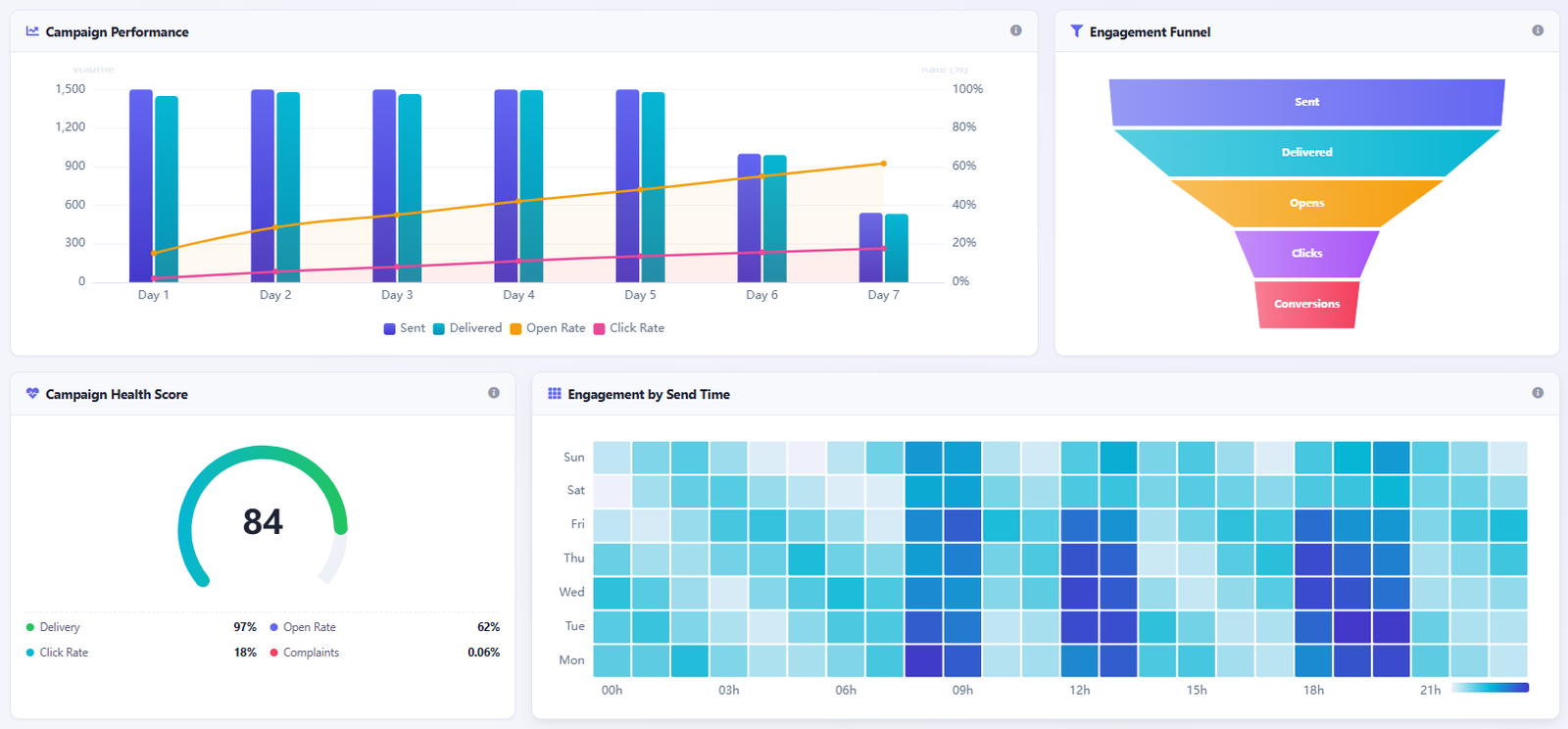The width and height of the screenshot is (1568, 729).
Task: Click the Day 1 x-axis label
Action: (154, 295)
